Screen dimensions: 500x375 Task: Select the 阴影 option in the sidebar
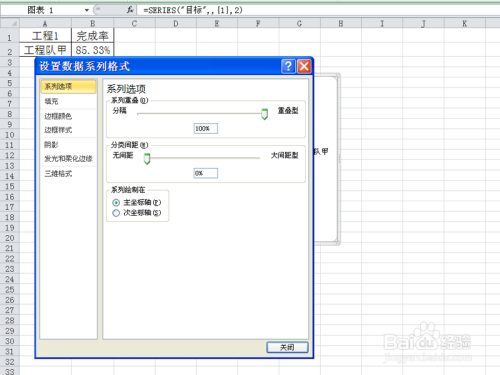pyautogui.click(x=51, y=145)
